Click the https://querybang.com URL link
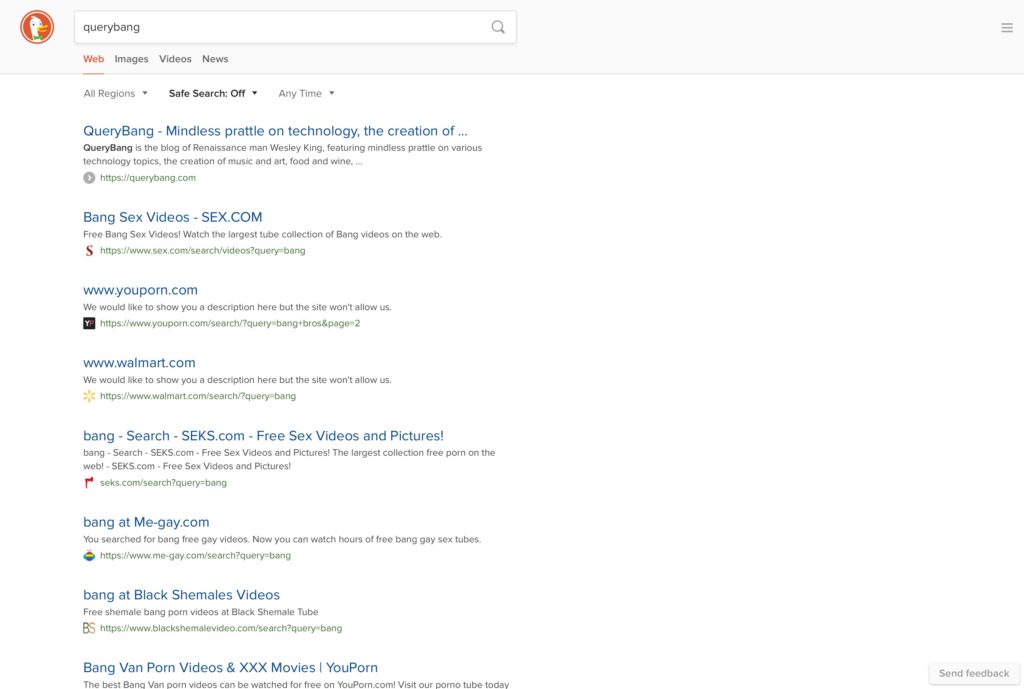 pos(148,178)
